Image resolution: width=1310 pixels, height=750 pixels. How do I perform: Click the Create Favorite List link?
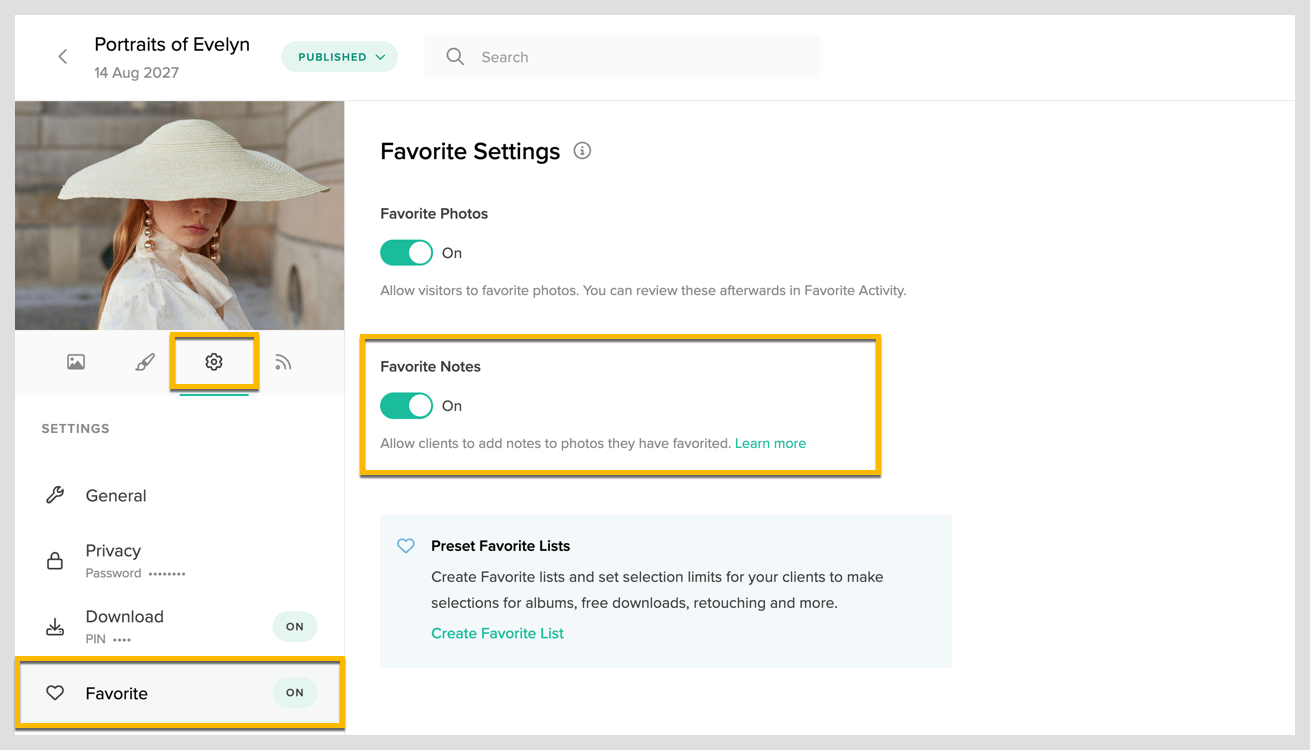(x=497, y=633)
